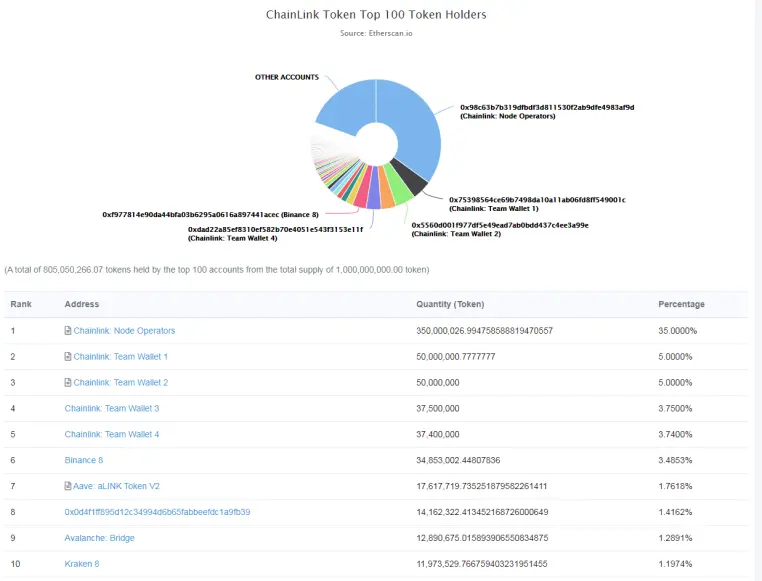This screenshot has height=581, width=762.
Task: Click rank number 10
Action: [x=16, y=564]
